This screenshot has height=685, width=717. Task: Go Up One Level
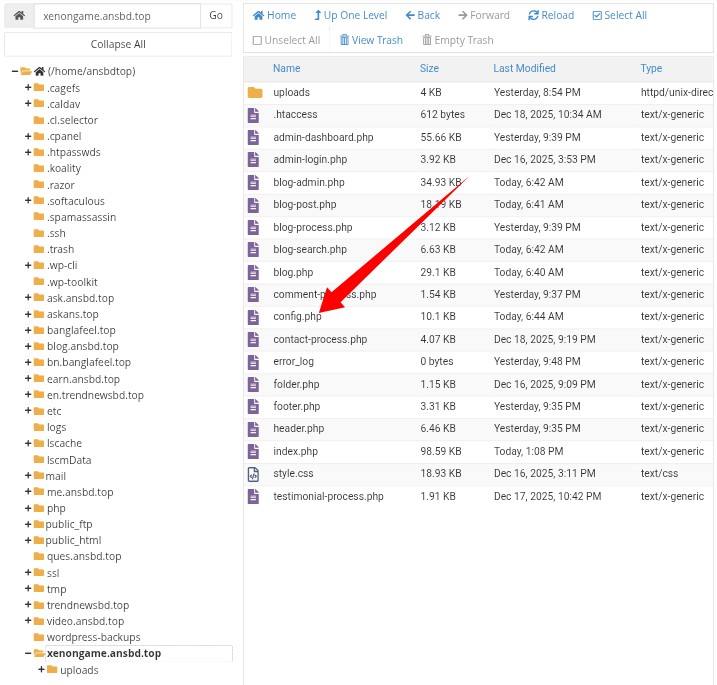(350, 16)
